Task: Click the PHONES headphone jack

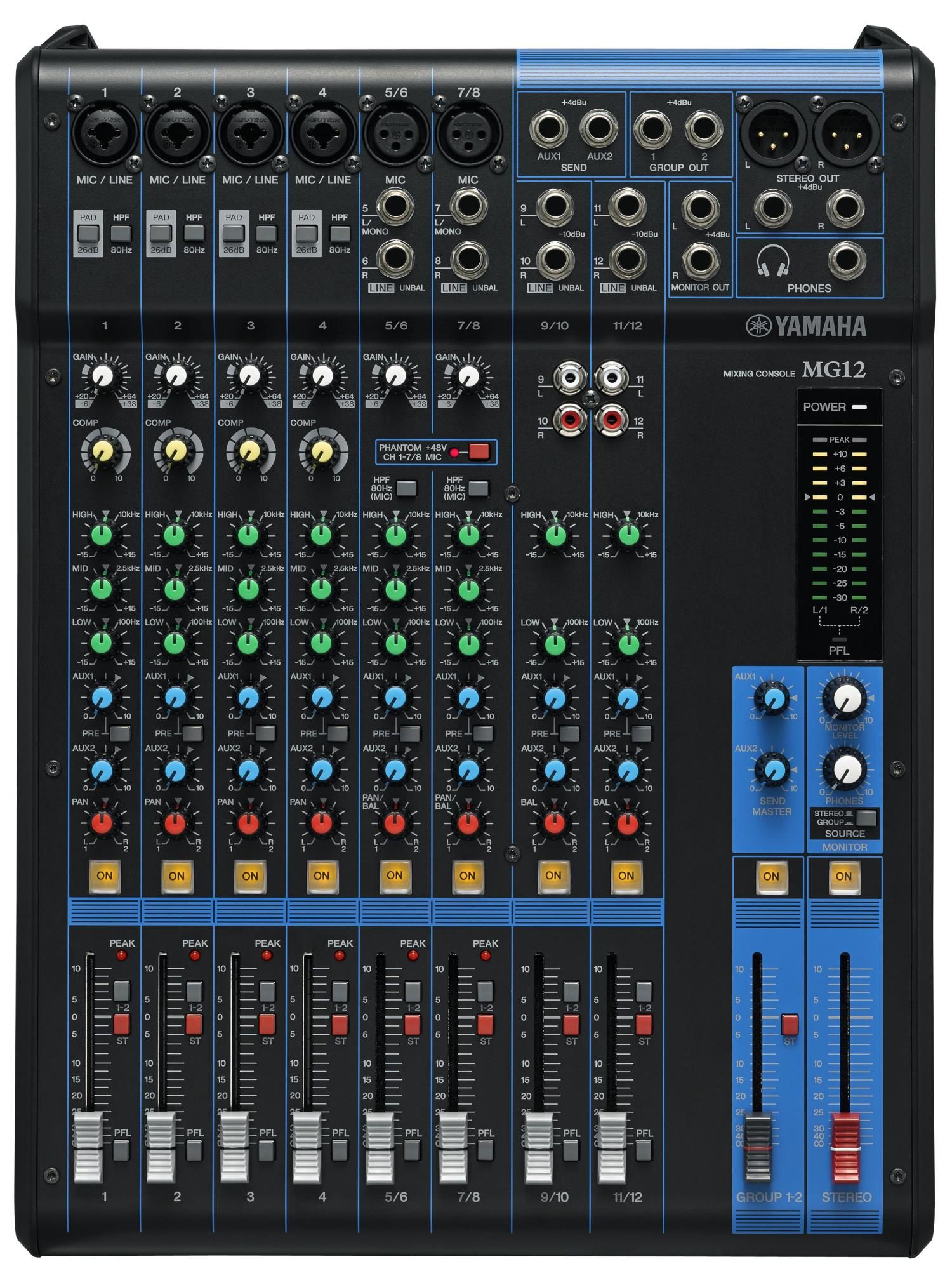Action: point(847,260)
